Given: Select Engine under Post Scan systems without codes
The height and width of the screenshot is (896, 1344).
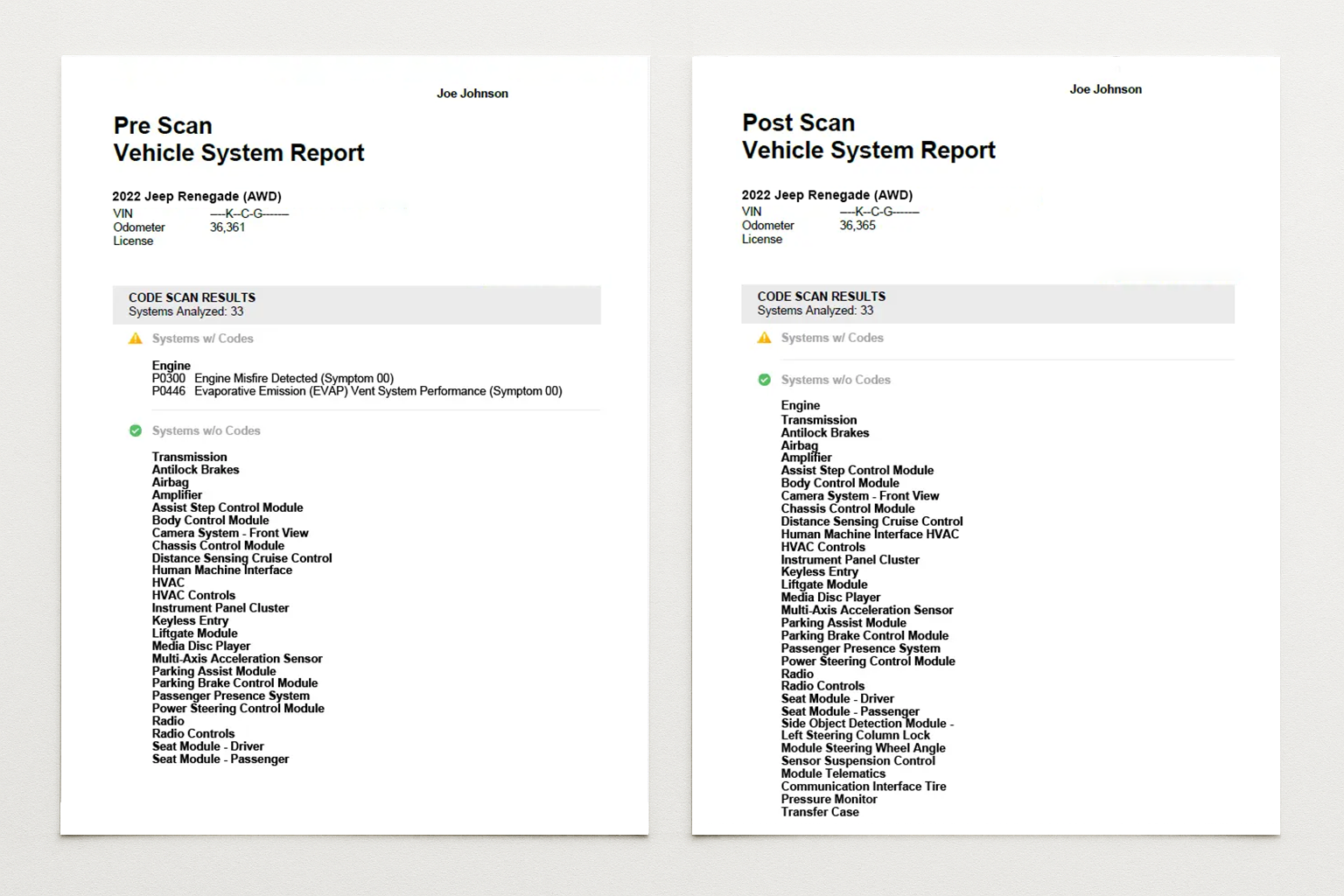Looking at the screenshot, I should pos(801,406).
